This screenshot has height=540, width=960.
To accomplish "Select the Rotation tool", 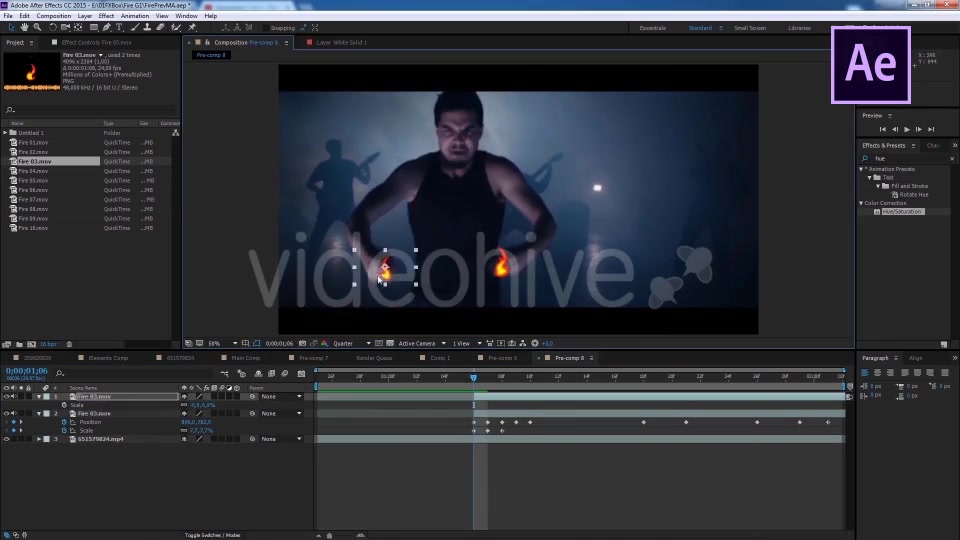I will pos(53,28).
